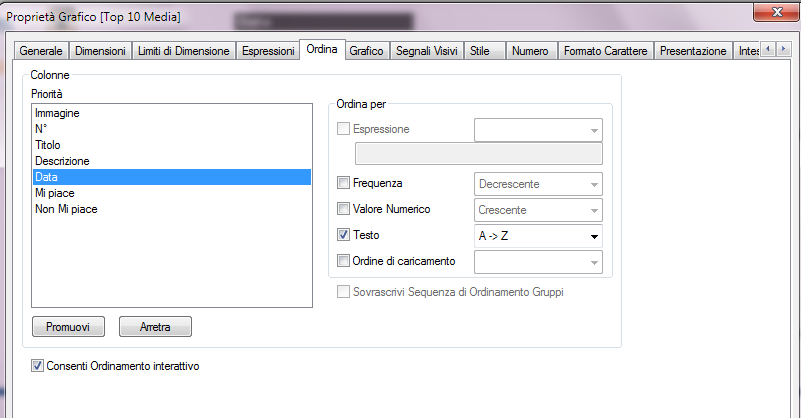Uncheck the Testo sort option
The height and width of the screenshot is (418, 801).
[344, 235]
